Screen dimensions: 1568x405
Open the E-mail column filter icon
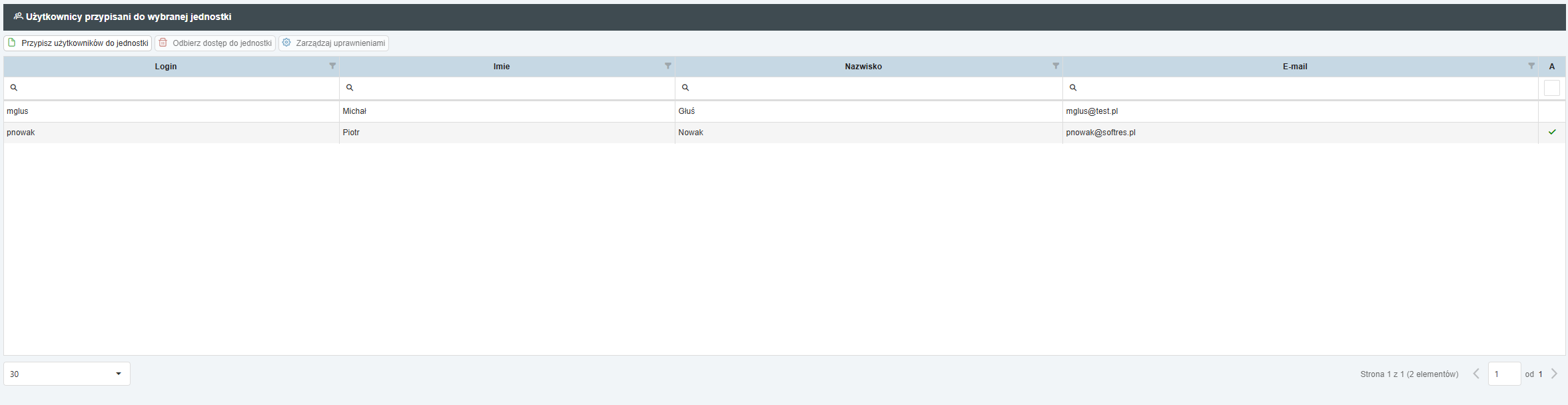[x=1531, y=66]
